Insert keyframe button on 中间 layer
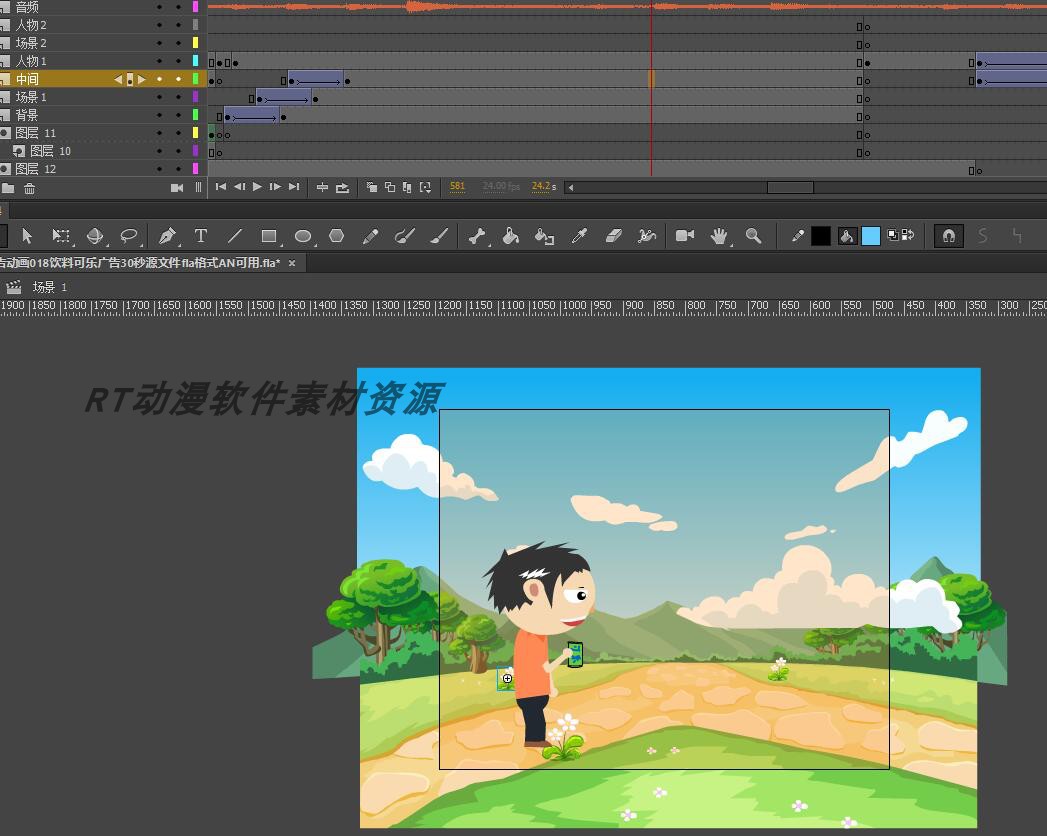This screenshot has width=1047, height=836. (130, 79)
